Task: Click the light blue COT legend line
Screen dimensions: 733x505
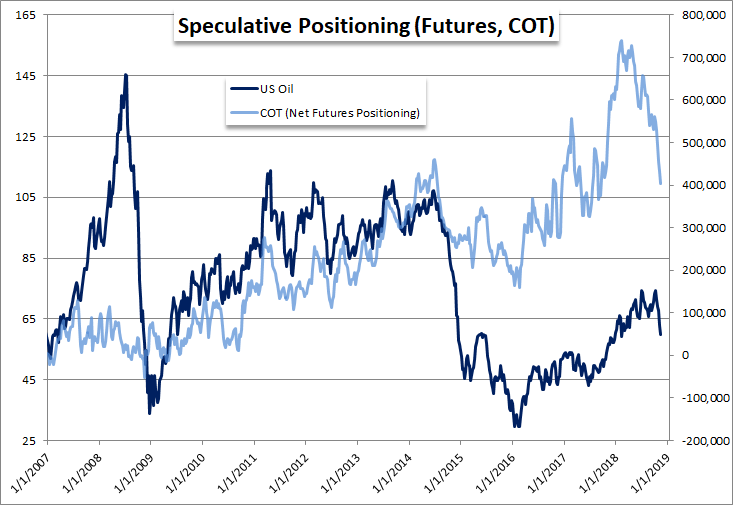Action: click(244, 113)
